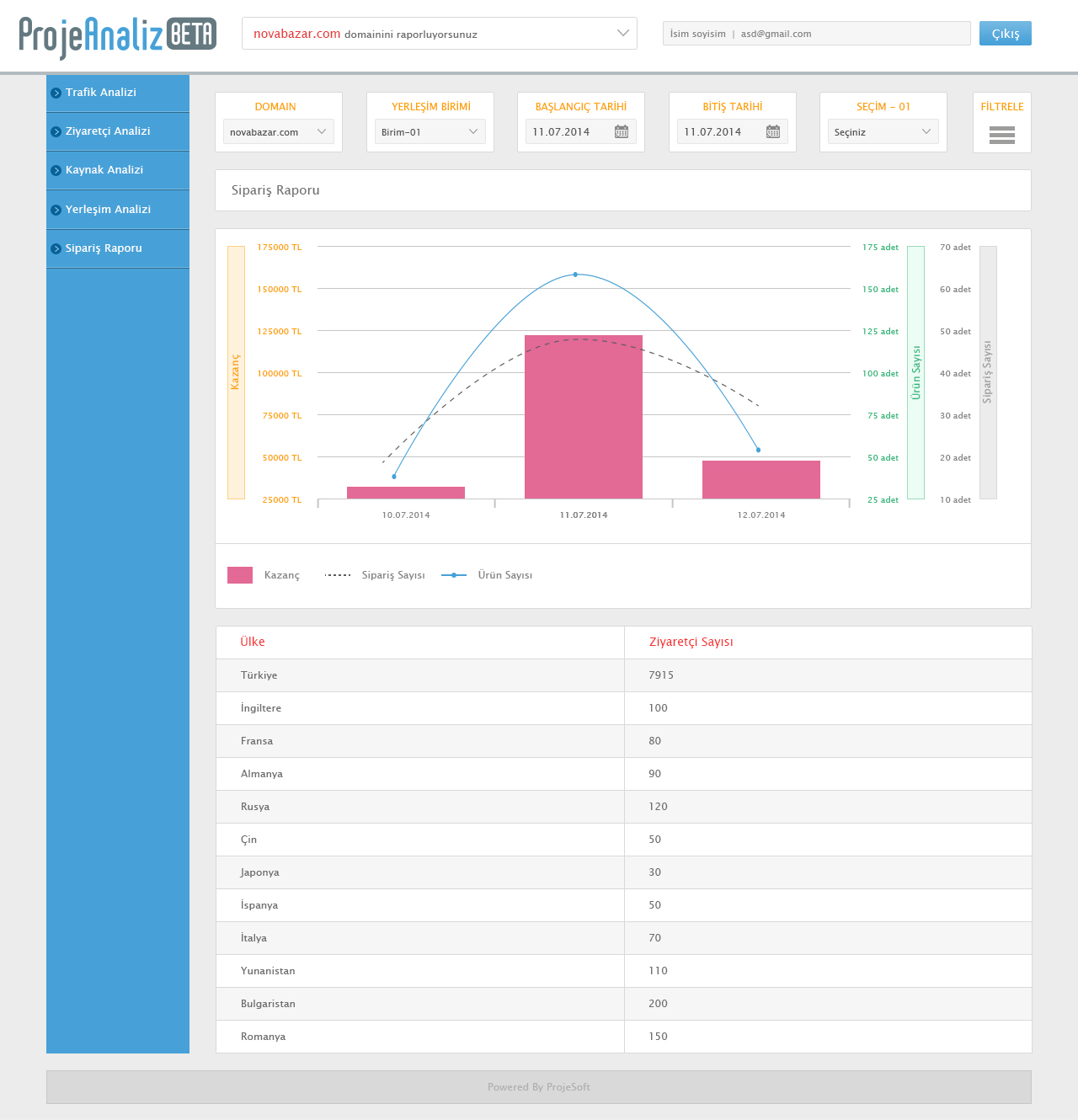Image resolution: width=1078 pixels, height=1120 pixels.
Task: Click the Ziyaretçi Sayısı column header
Action: (691, 642)
